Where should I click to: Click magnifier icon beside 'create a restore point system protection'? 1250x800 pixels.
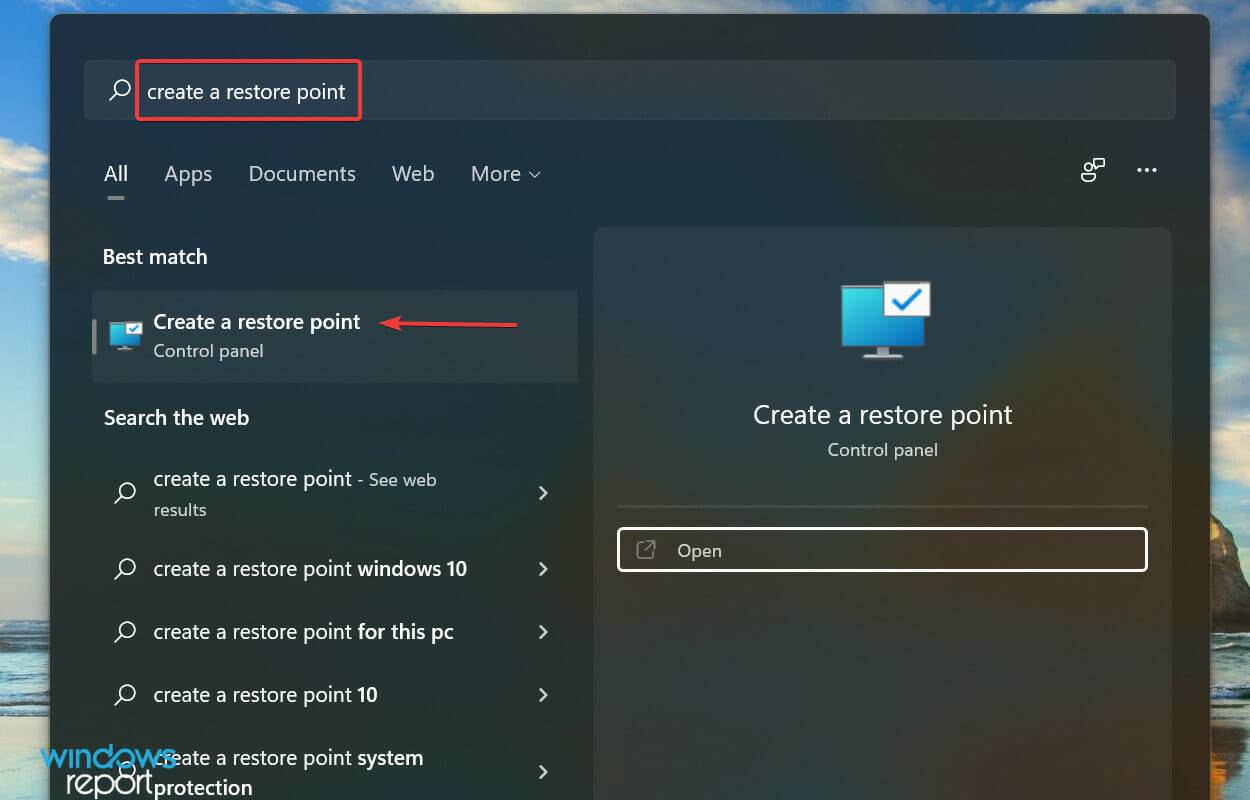(124, 770)
